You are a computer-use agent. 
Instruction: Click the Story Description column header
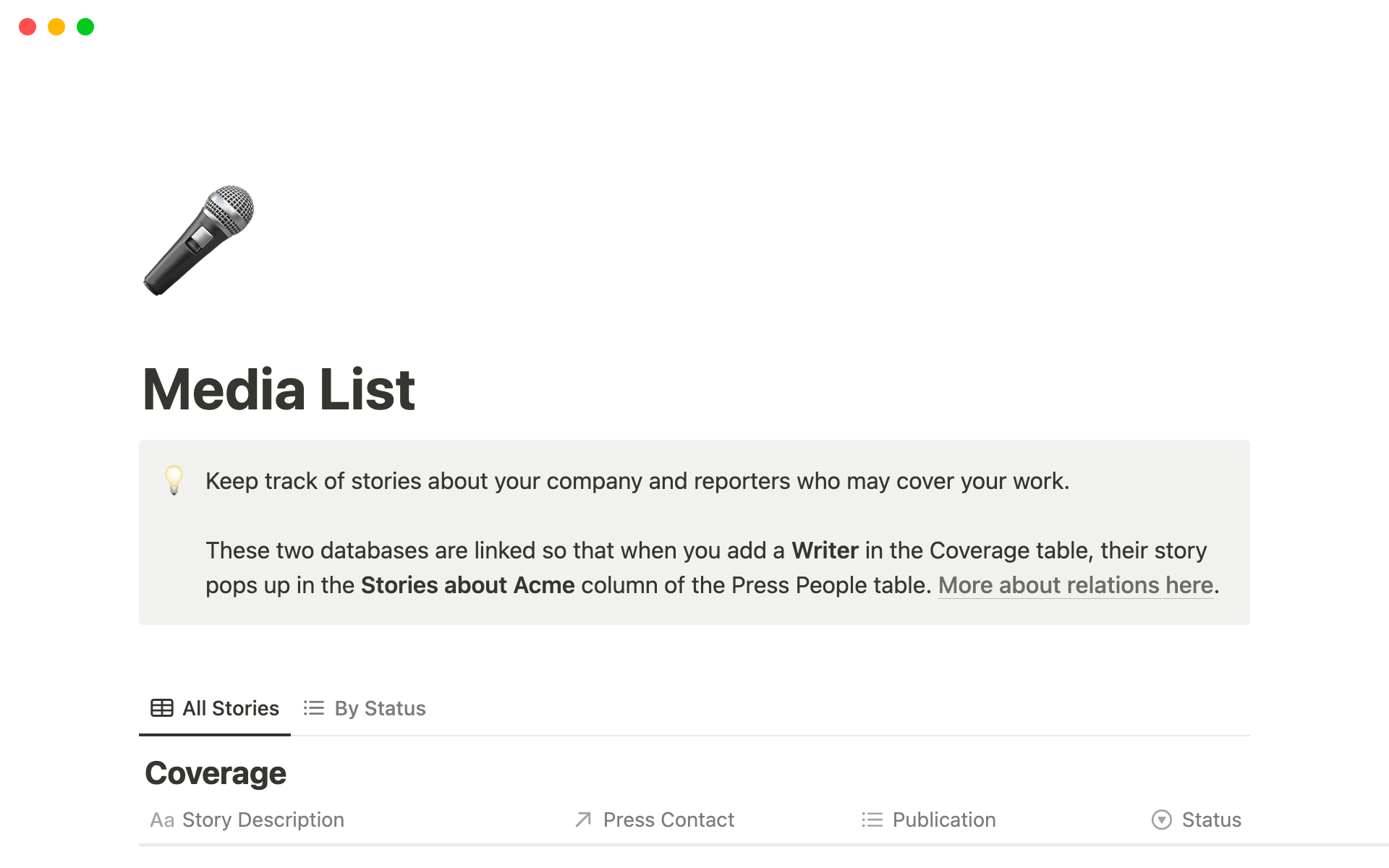262,820
